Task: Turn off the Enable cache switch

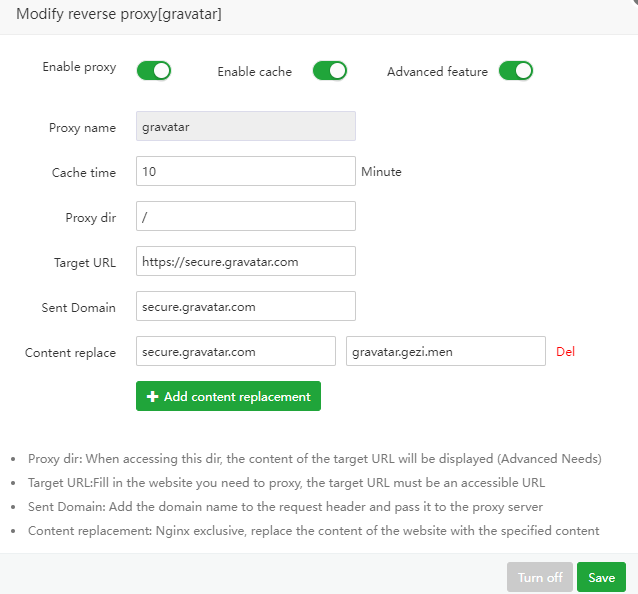Action: click(x=329, y=70)
